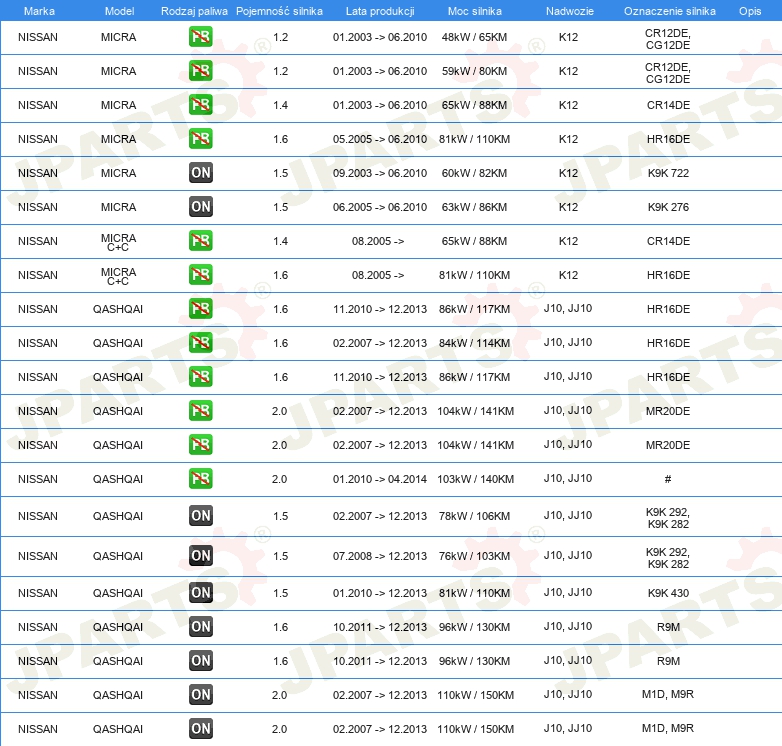
Task: Click engine size 1.5 in K9K 276 row
Action: (280, 207)
